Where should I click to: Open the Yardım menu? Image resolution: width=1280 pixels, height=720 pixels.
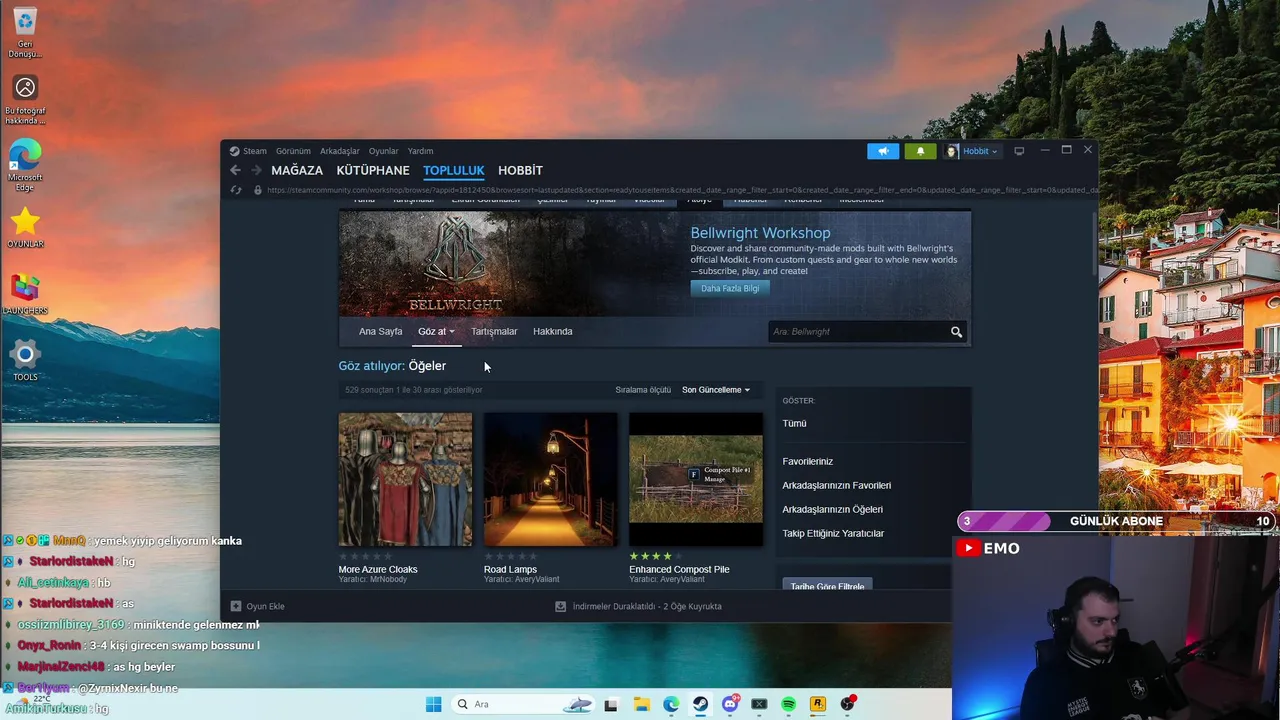click(420, 151)
